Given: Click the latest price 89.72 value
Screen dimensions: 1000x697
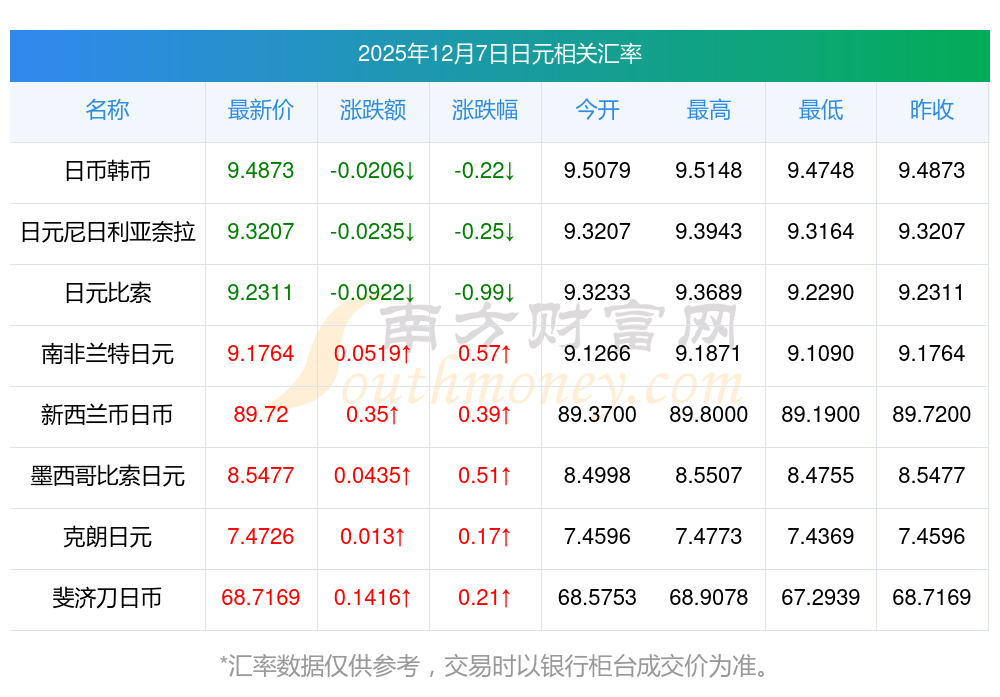Looking at the screenshot, I should (261, 415).
